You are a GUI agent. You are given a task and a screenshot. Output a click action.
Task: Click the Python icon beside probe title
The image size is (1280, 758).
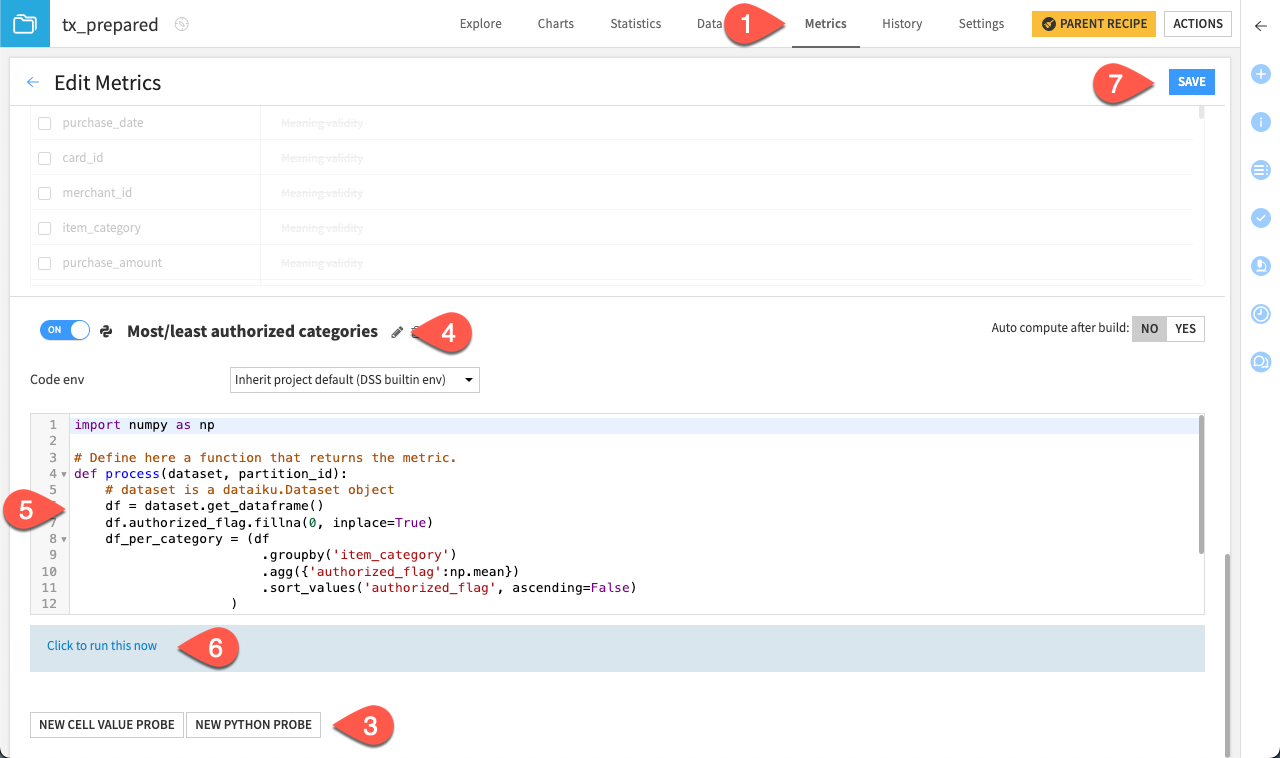105,331
